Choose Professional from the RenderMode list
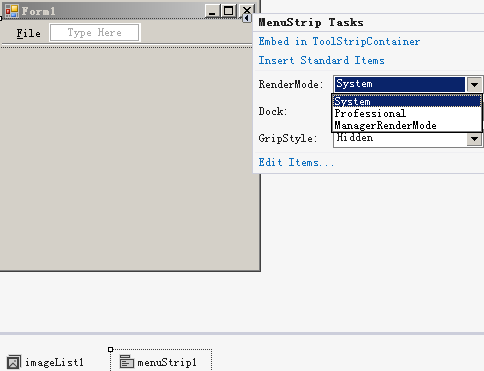Viewport: 484px width, 371px height. (x=407, y=113)
